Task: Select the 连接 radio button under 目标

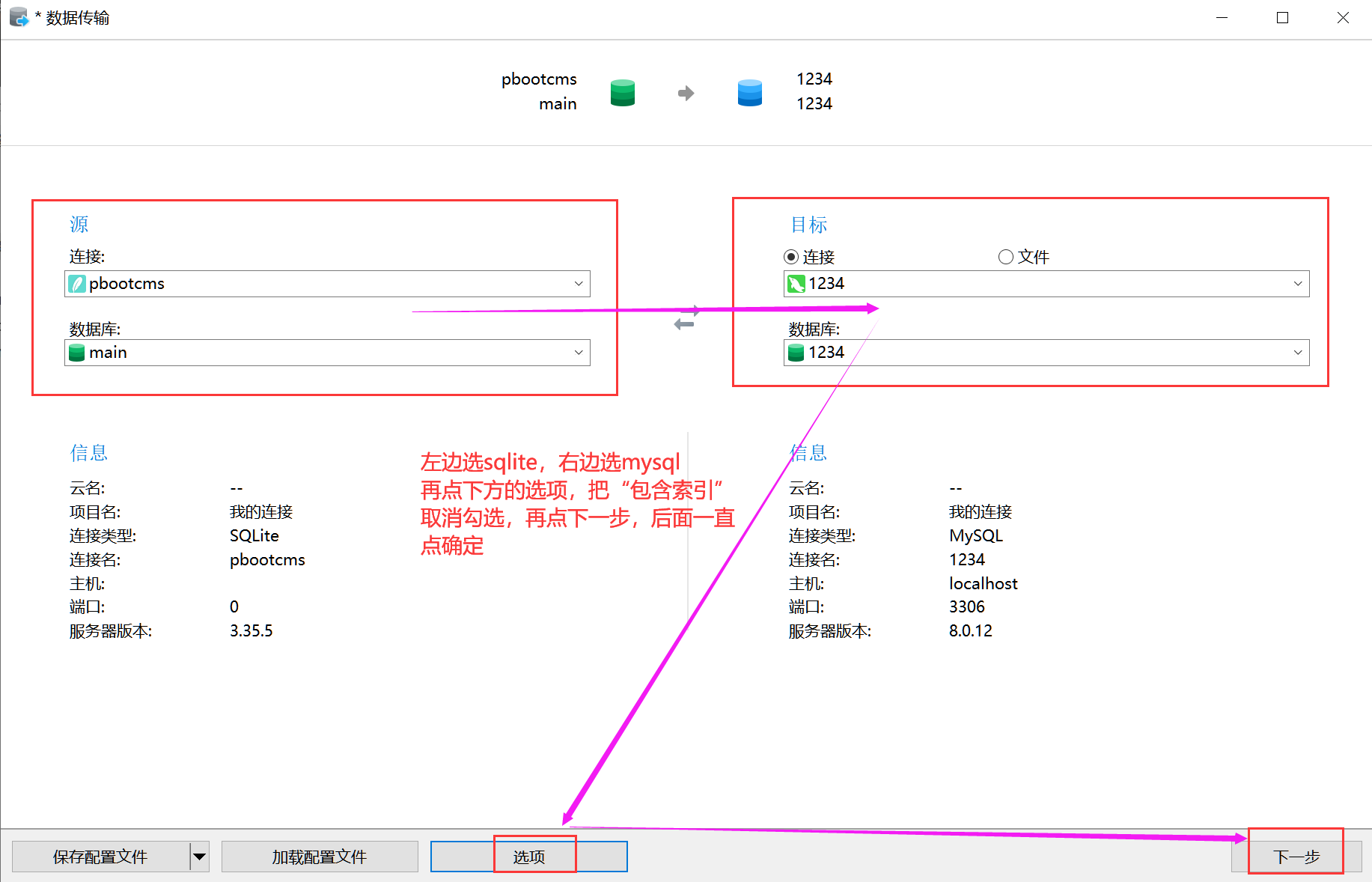Action: pyautogui.click(x=791, y=256)
